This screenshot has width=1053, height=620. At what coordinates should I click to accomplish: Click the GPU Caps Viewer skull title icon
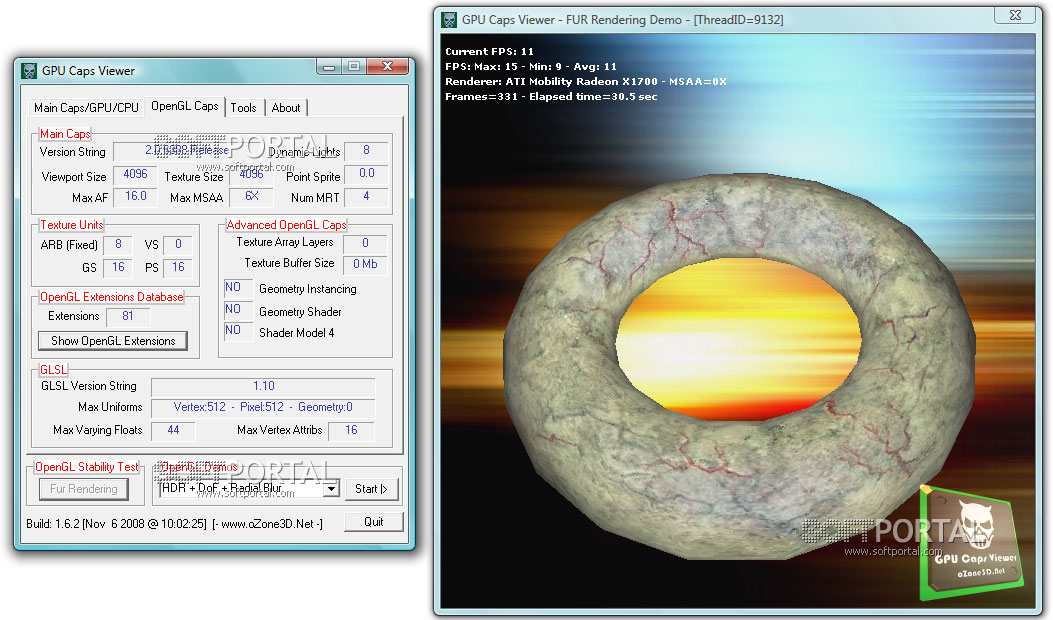[x=29, y=71]
